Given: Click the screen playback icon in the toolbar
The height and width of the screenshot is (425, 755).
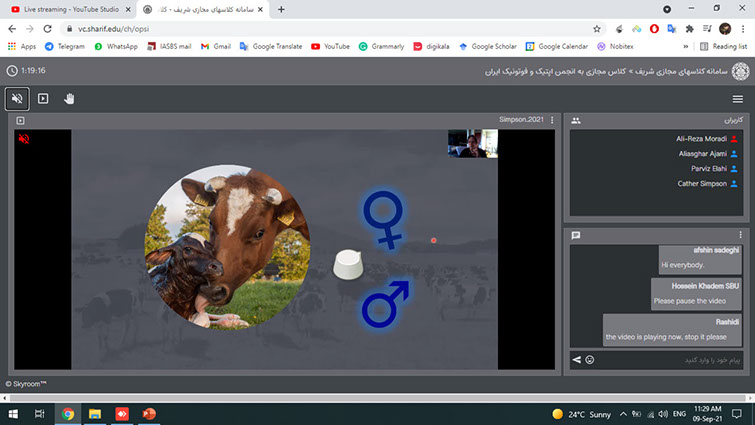Looking at the screenshot, I should point(43,99).
